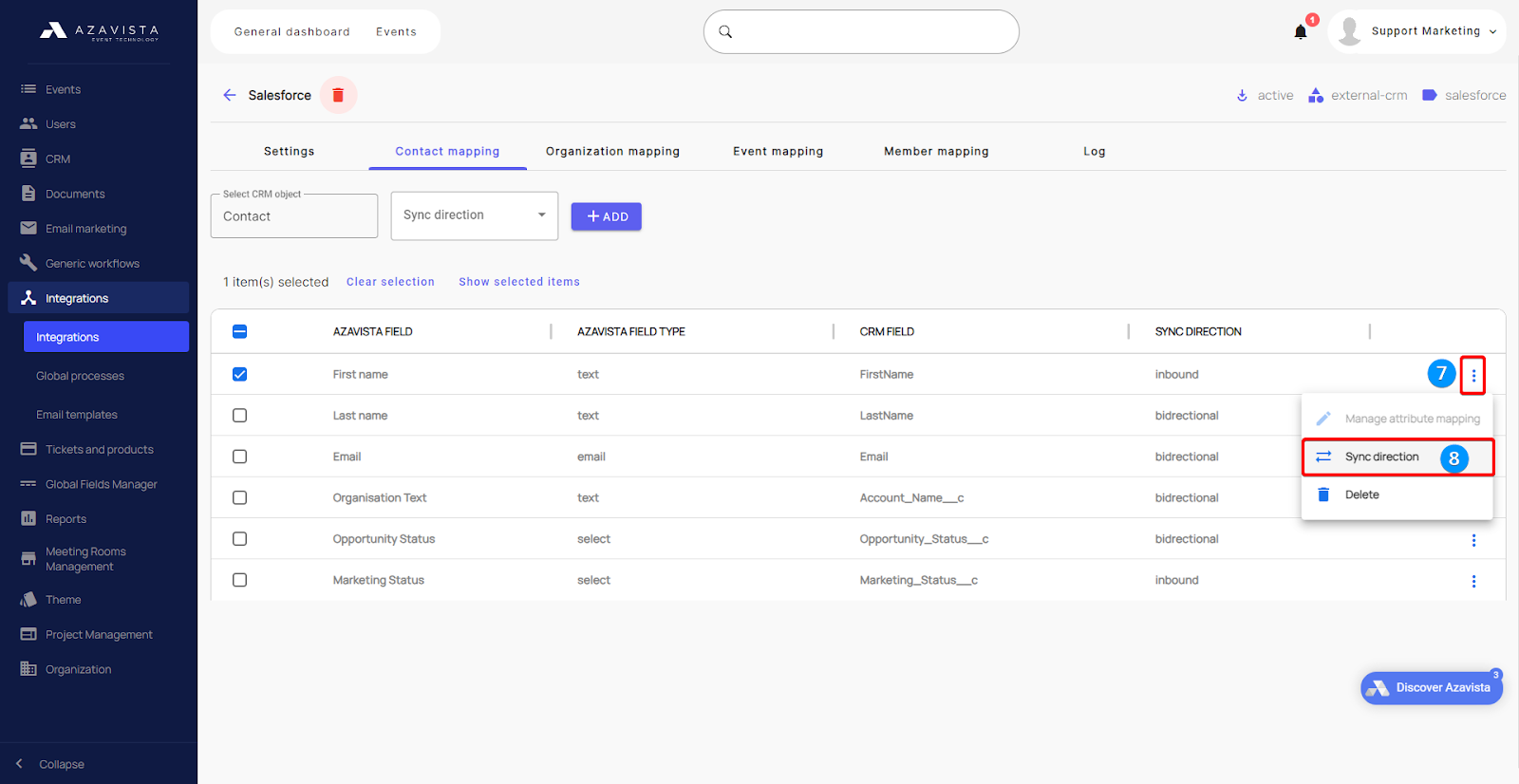Click the AZAVISTA FIELD TYPE column header
Viewport: 1519px width, 784px height.
tap(631, 331)
